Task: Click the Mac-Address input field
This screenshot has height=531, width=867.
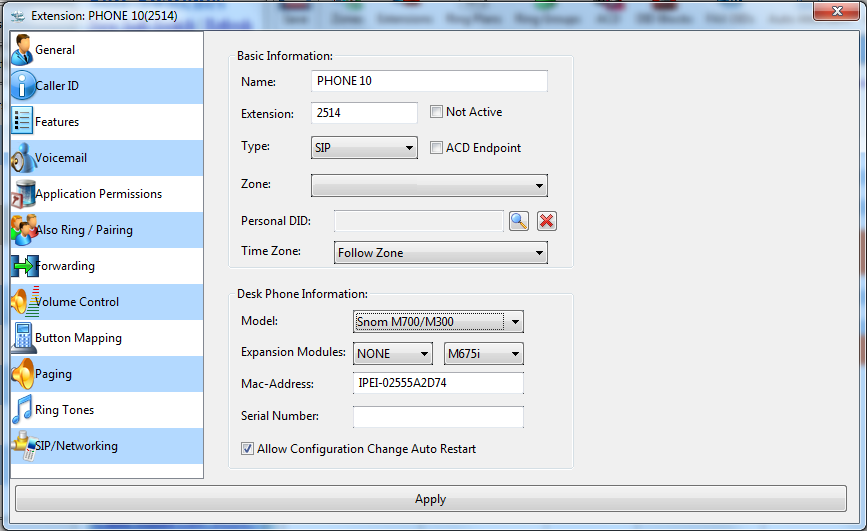Action: (x=438, y=384)
